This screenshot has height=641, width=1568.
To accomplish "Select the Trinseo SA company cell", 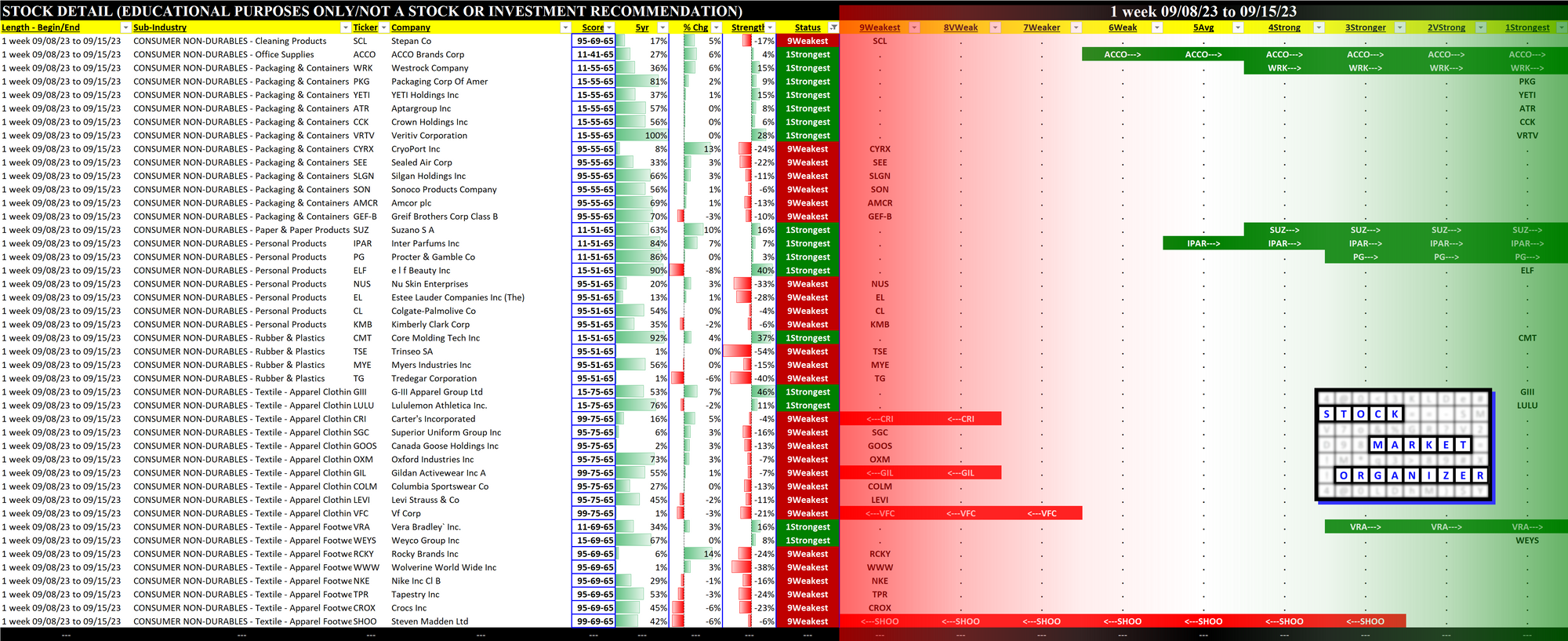I will (x=481, y=351).
